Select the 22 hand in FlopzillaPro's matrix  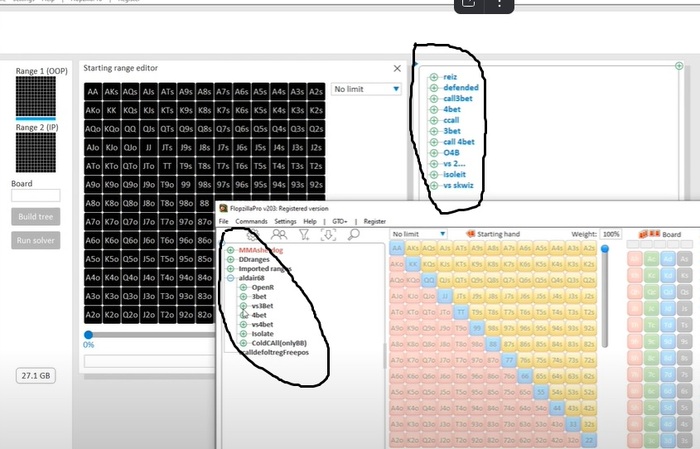[589, 441]
